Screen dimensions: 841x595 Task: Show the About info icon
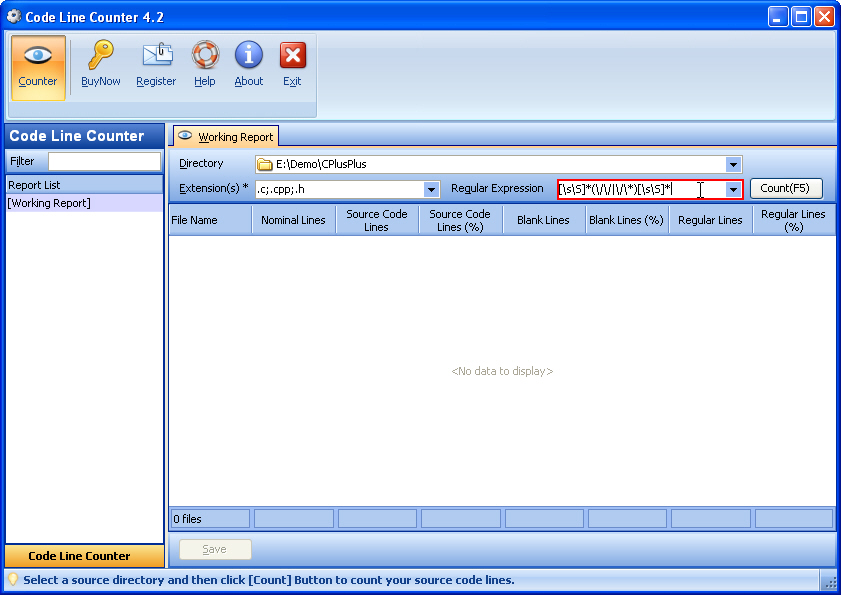pyautogui.click(x=249, y=55)
